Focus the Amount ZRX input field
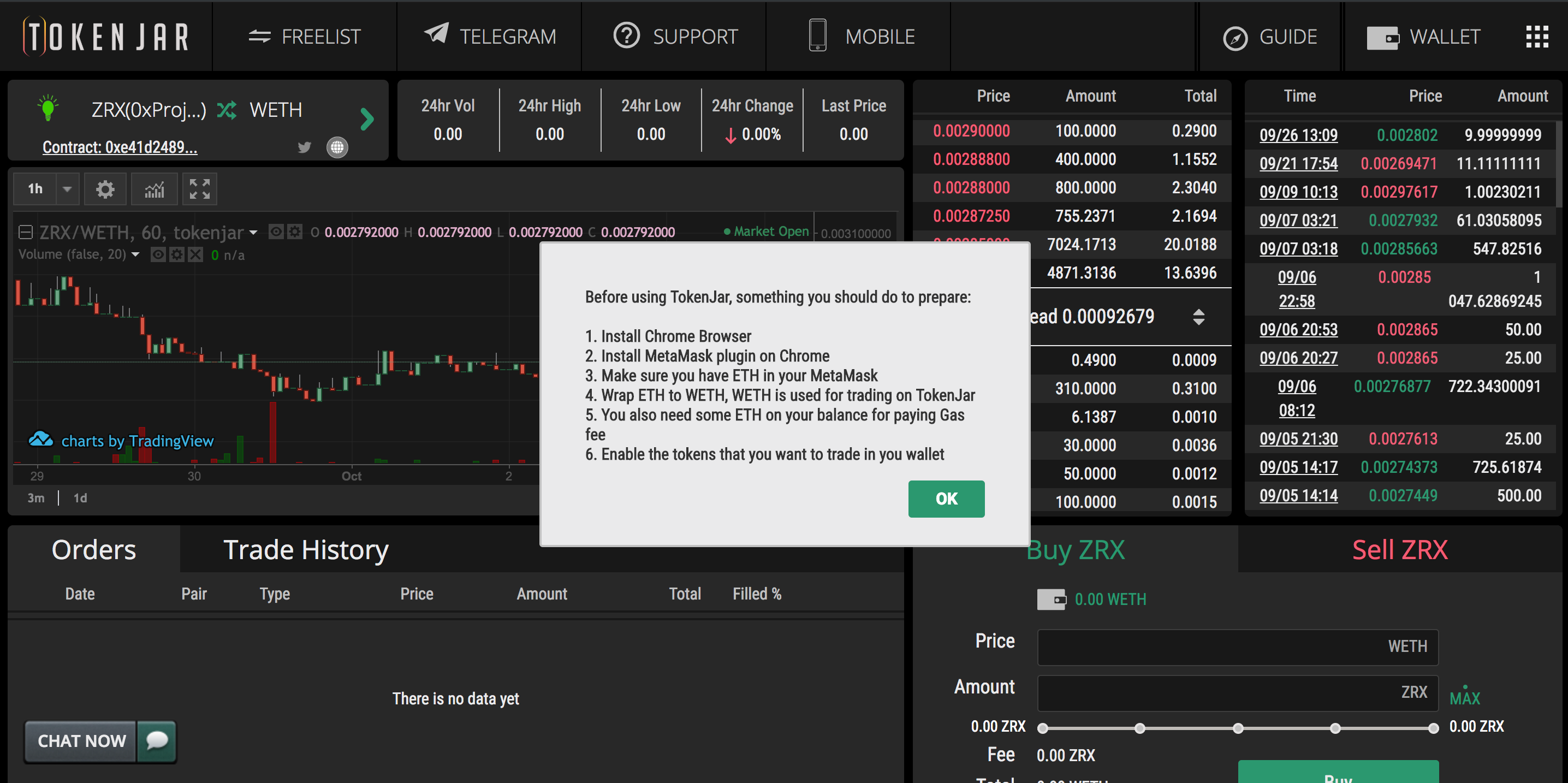 pos(1238,693)
